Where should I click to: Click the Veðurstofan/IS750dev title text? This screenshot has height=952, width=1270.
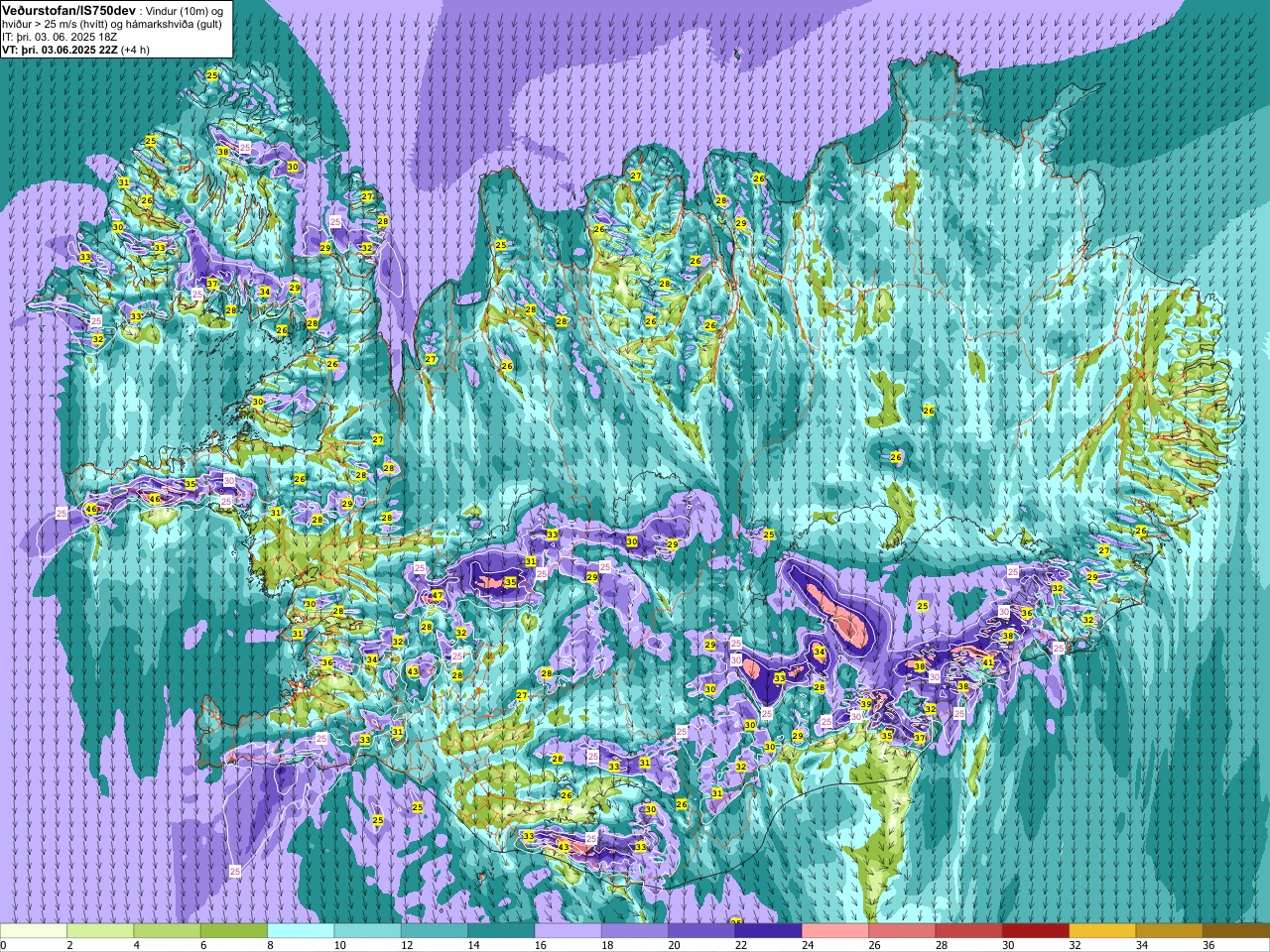click(68, 9)
